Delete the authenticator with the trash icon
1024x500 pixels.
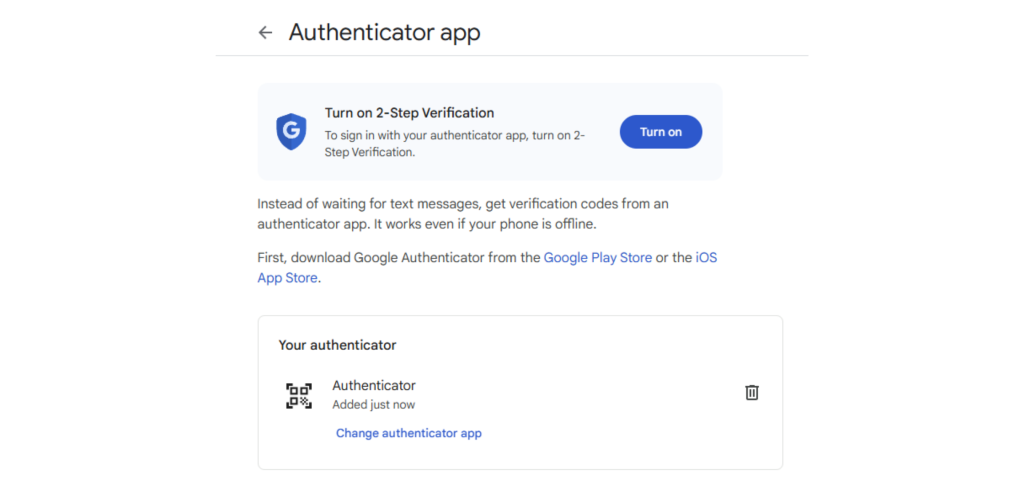click(752, 393)
